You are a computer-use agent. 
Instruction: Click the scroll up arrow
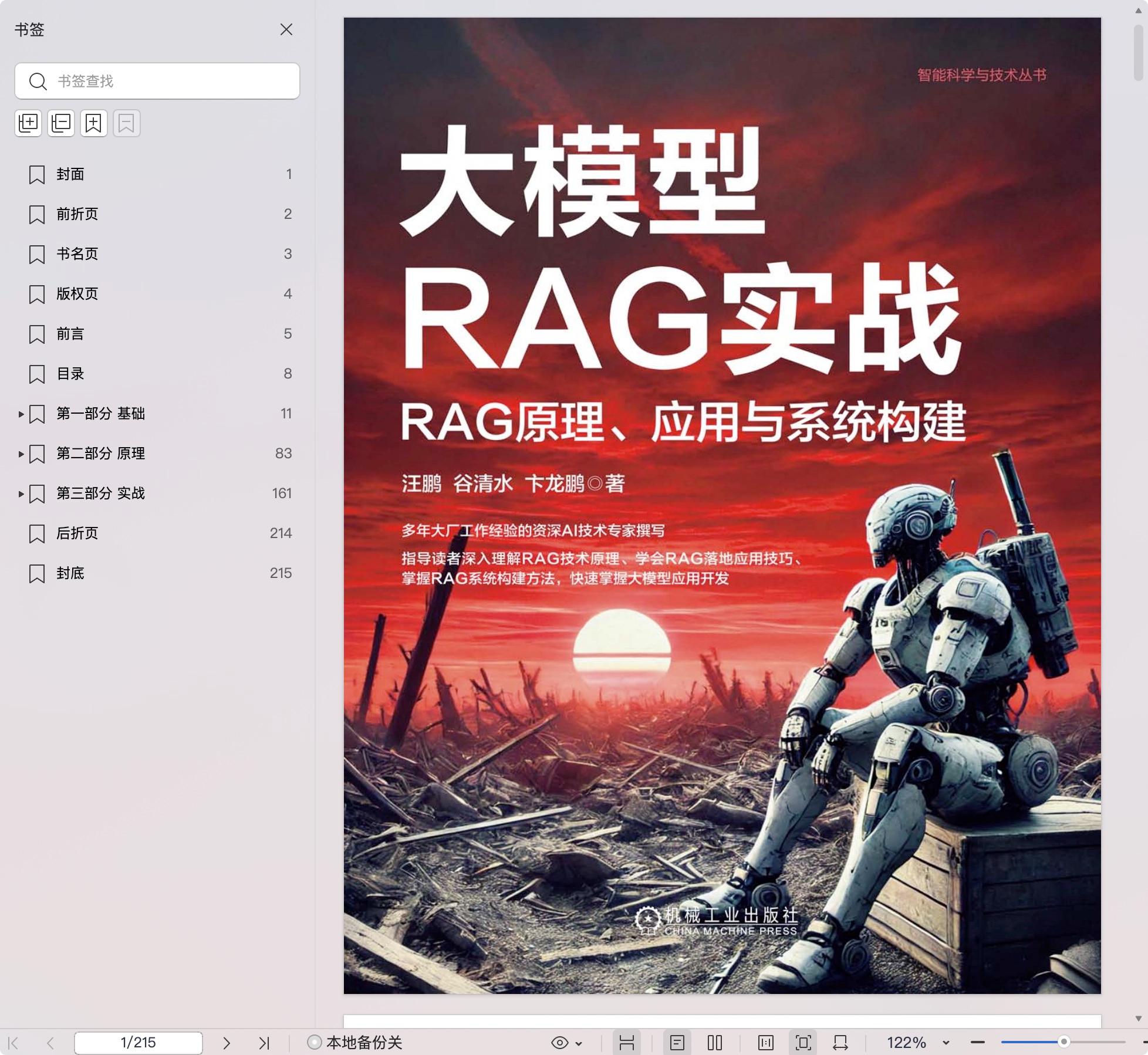[1139, 10]
